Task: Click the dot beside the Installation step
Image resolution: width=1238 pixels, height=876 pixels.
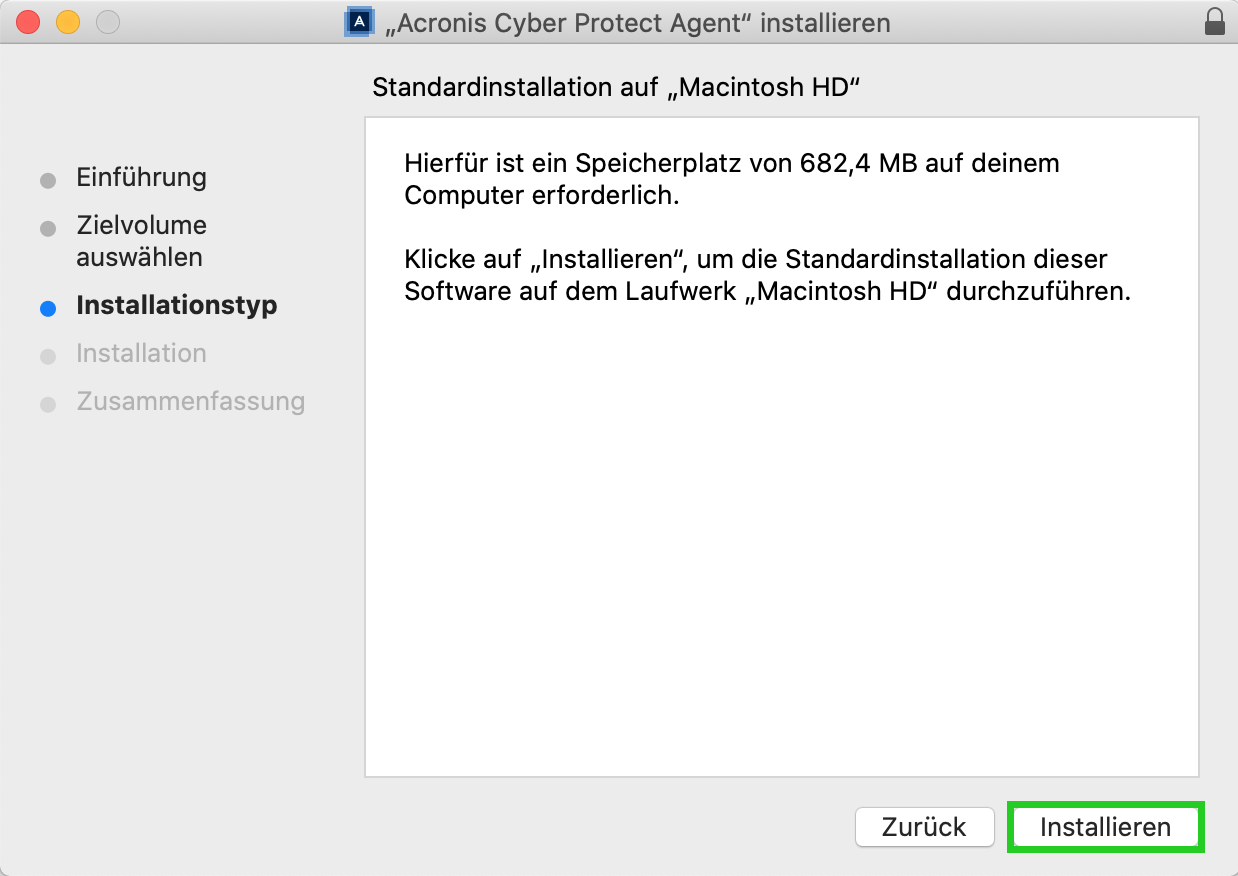Action: point(48,356)
